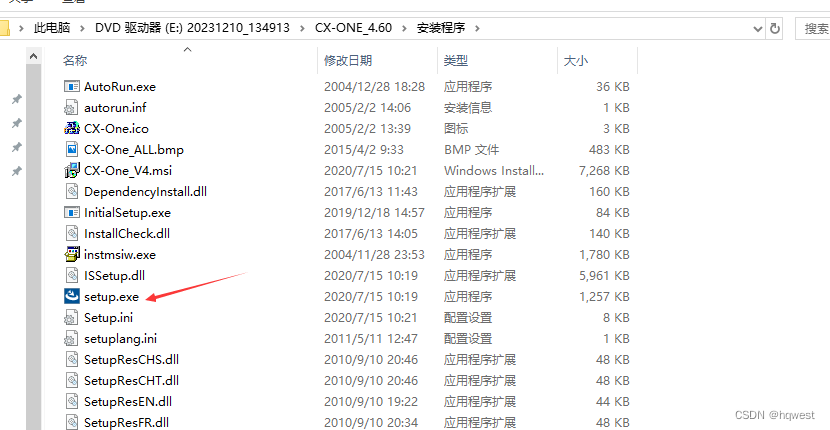The image size is (830, 430).
Task: Click the DependencyInstall.dll file icon
Action: pyautogui.click(x=71, y=191)
